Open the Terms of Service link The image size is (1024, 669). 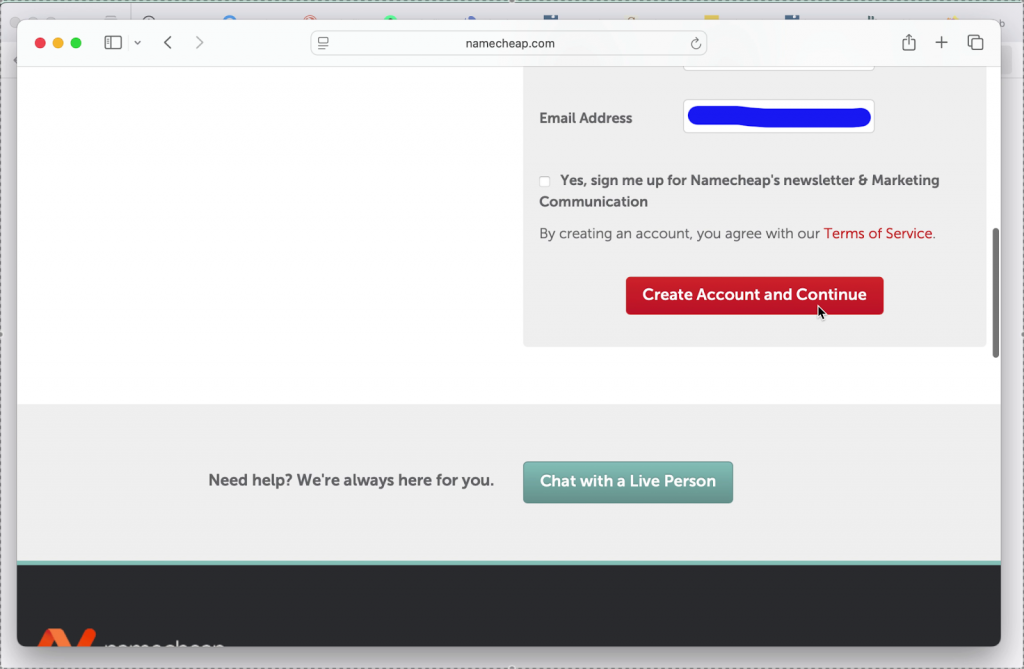(877, 233)
